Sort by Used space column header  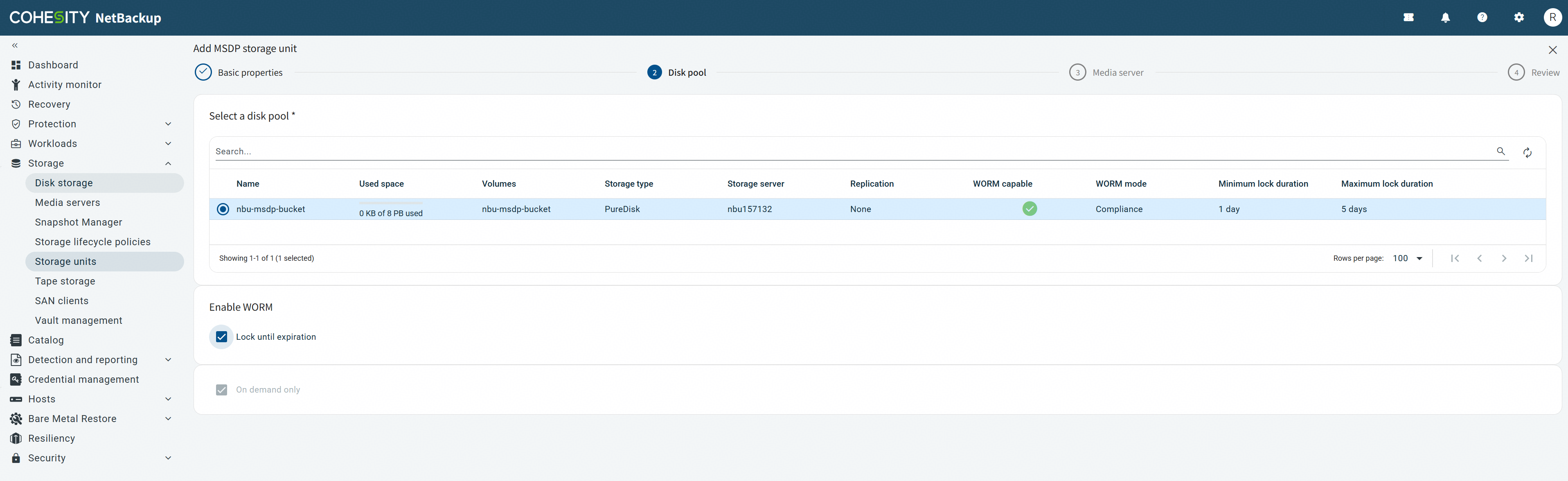point(381,184)
